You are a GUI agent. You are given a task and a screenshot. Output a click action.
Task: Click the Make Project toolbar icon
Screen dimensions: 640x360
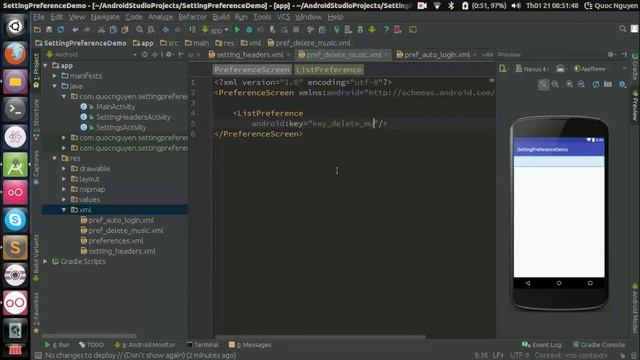click(x=192, y=29)
